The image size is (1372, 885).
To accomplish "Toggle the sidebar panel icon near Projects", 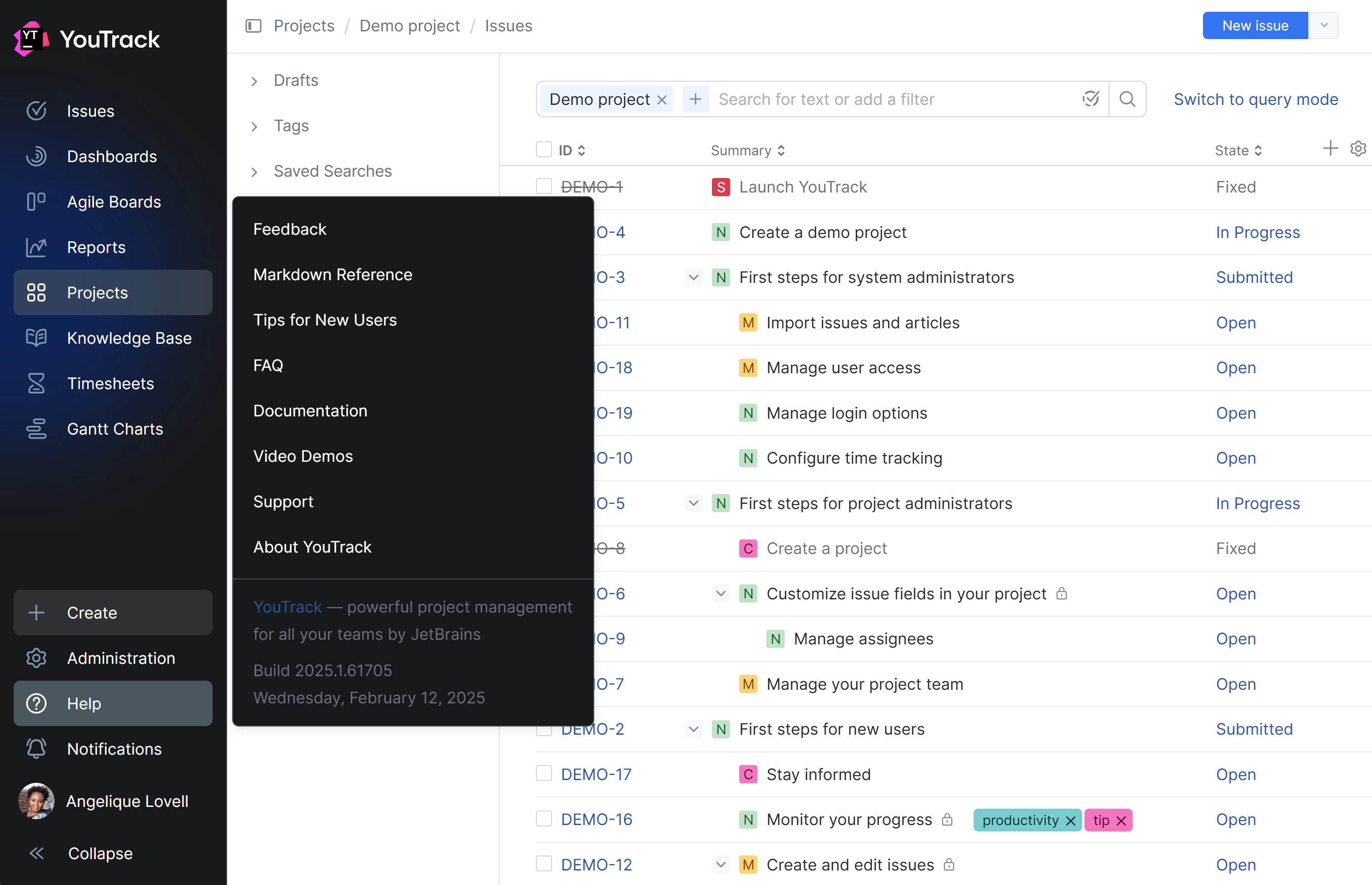I will [x=254, y=26].
